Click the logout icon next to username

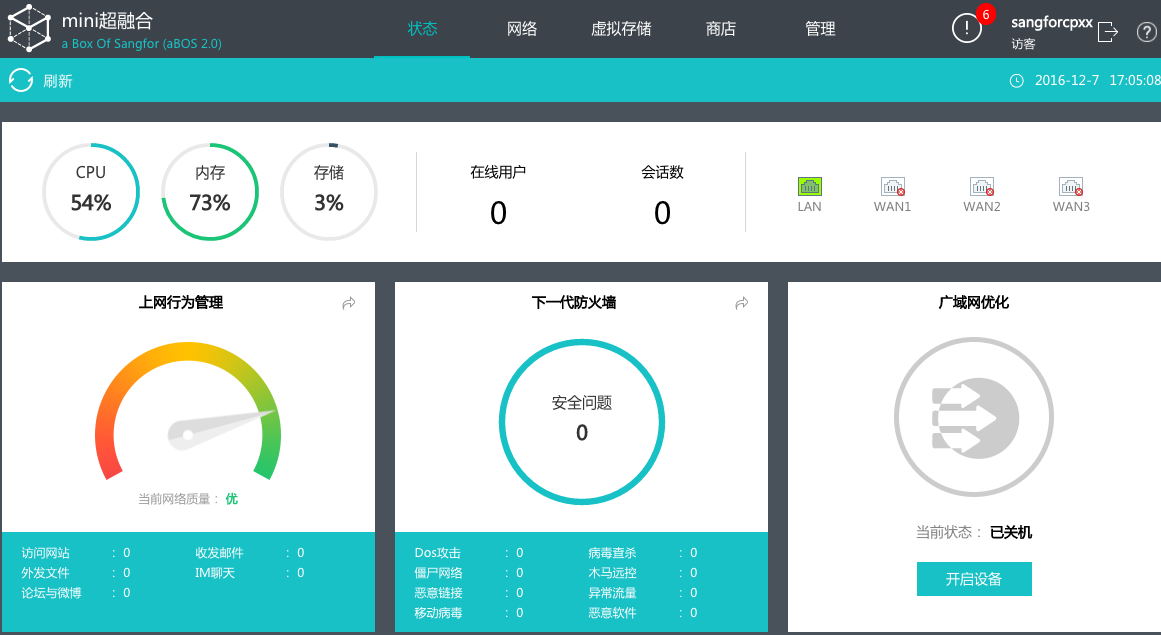click(x=1108, y=32)
